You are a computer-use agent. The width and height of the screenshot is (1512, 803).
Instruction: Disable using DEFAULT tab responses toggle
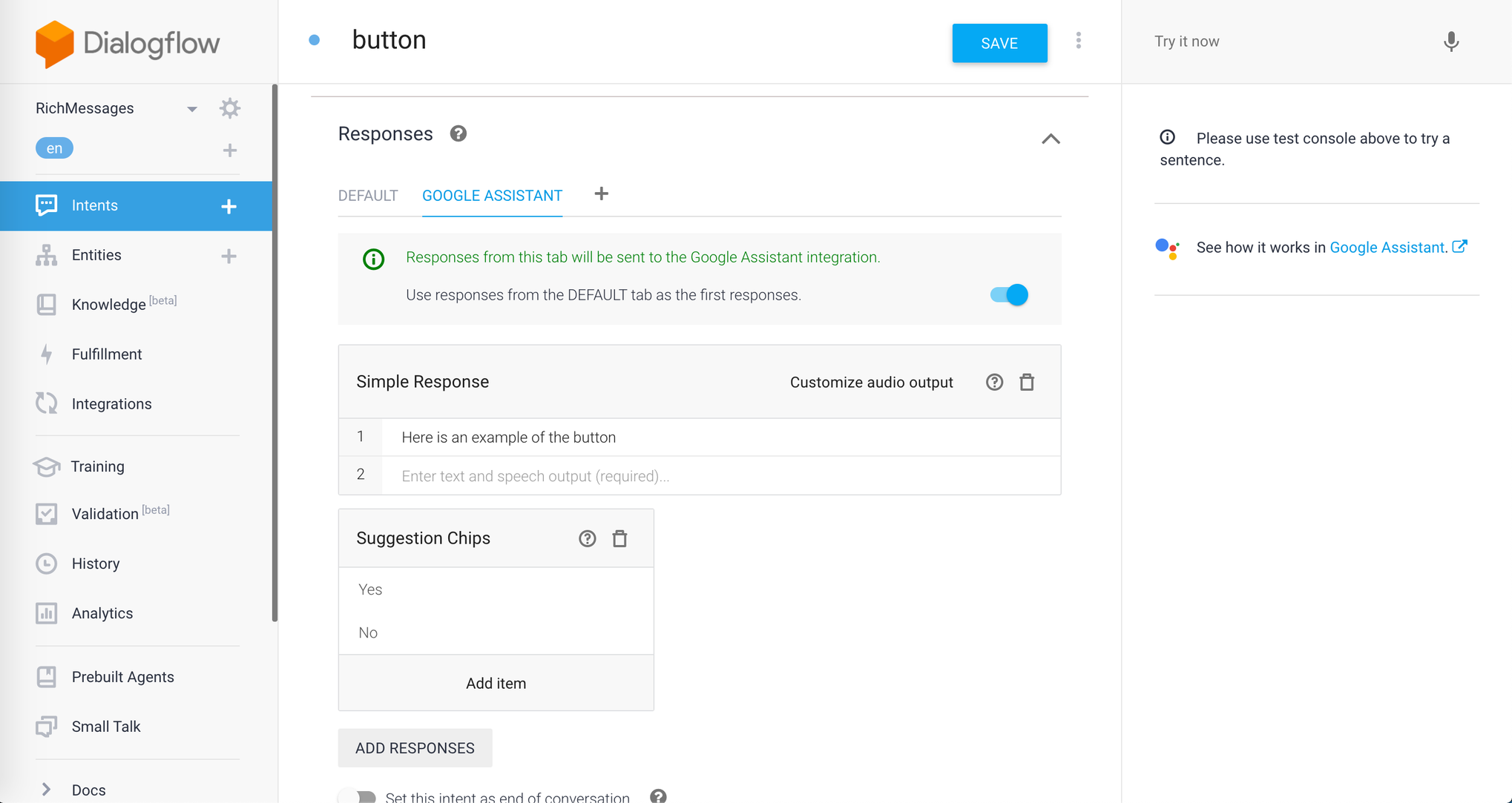pos(1009,295)
